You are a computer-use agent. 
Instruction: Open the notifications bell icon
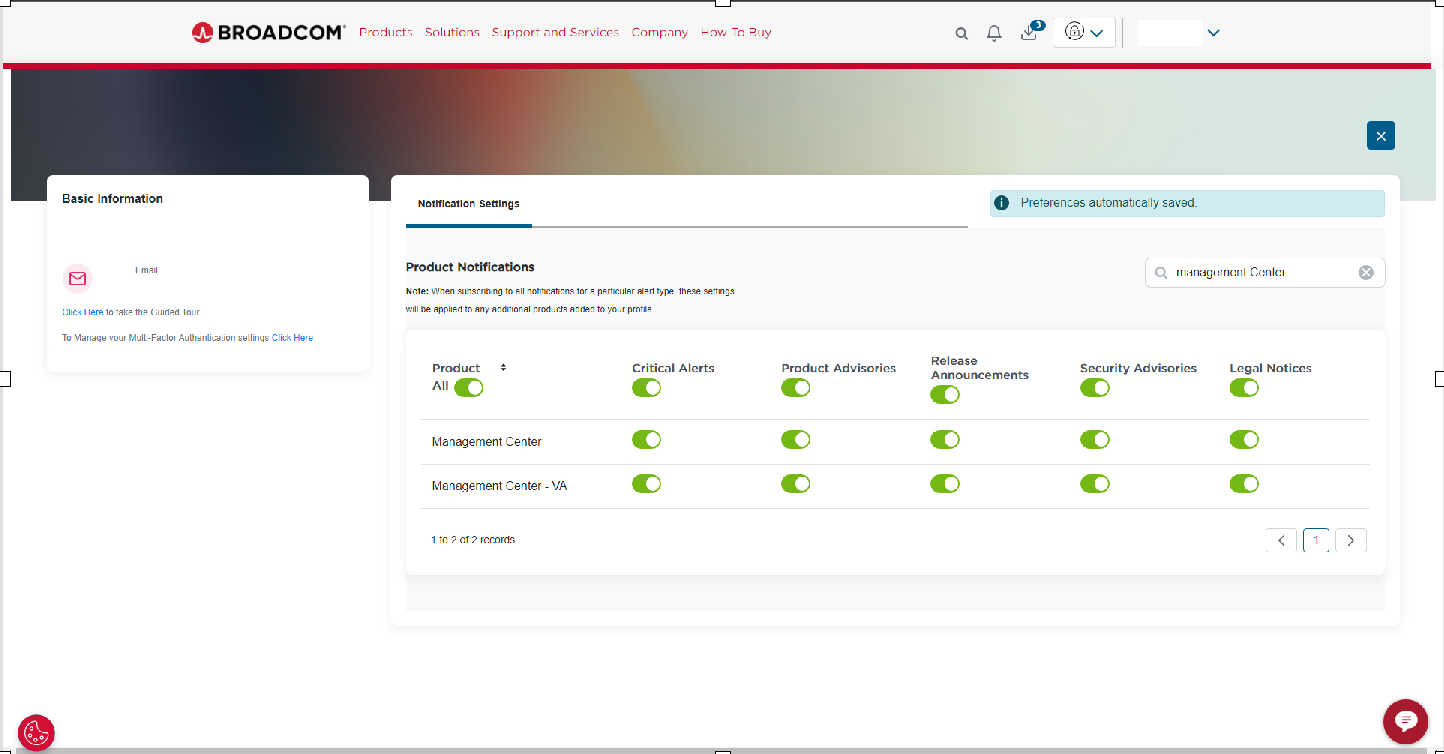coord(994,33)
